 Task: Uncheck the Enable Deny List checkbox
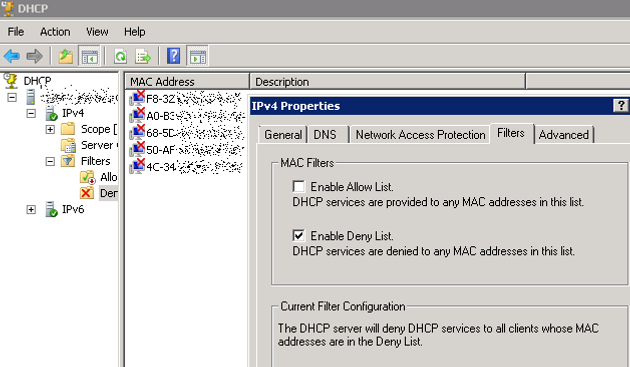tap(299, 236)
